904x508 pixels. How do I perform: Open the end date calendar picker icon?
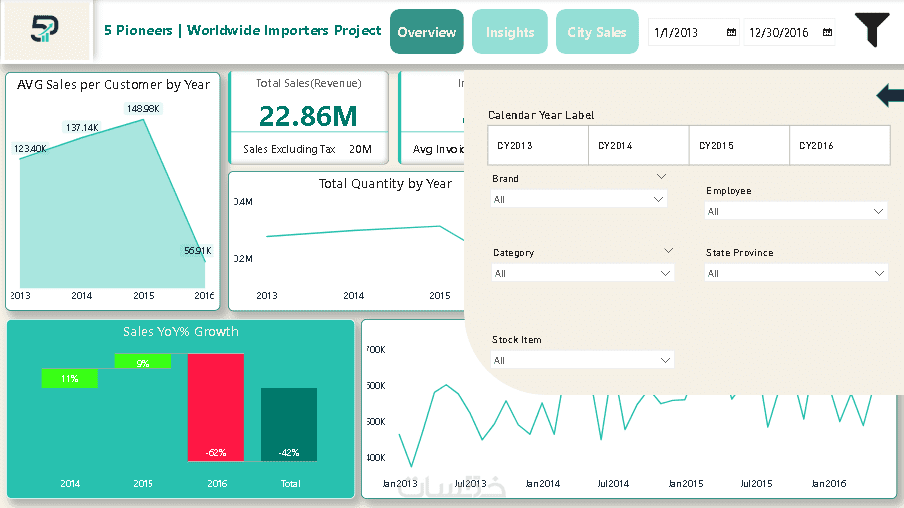coord(827,33)
